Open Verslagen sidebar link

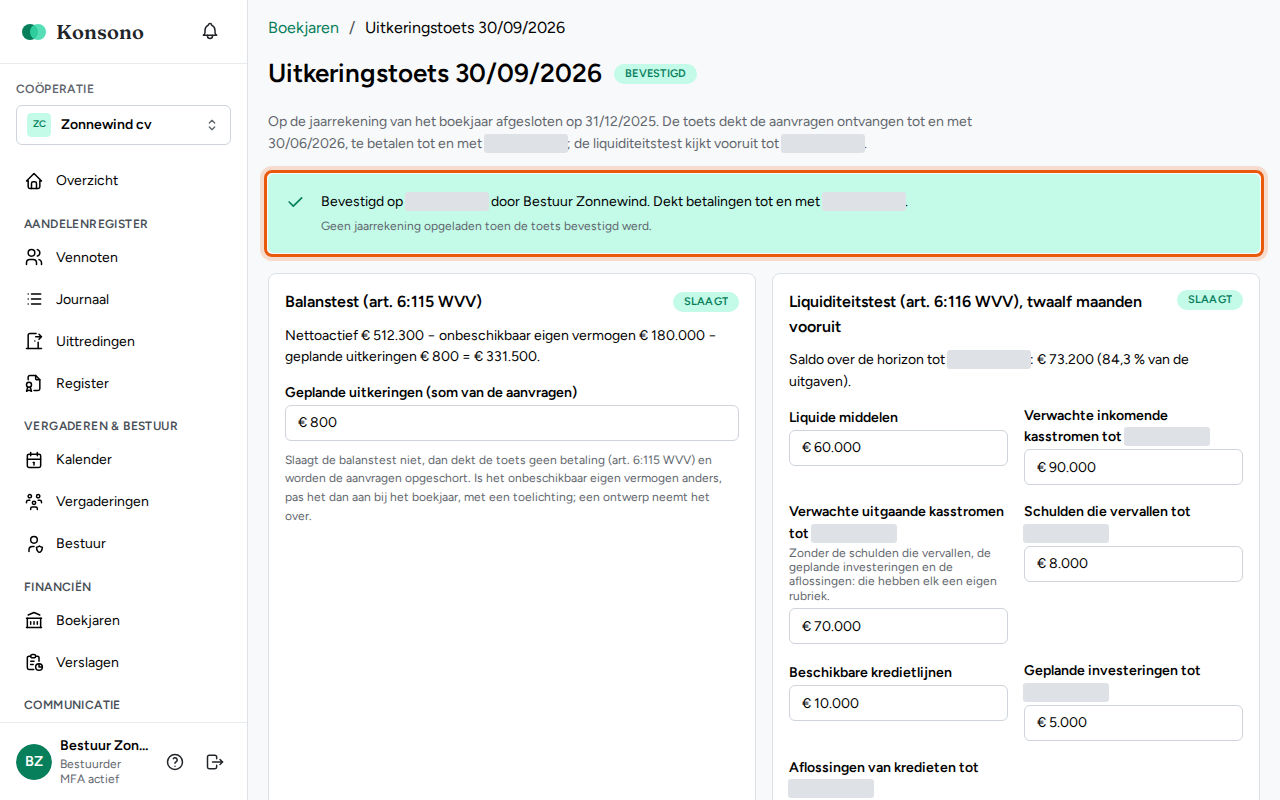(123, 663)
